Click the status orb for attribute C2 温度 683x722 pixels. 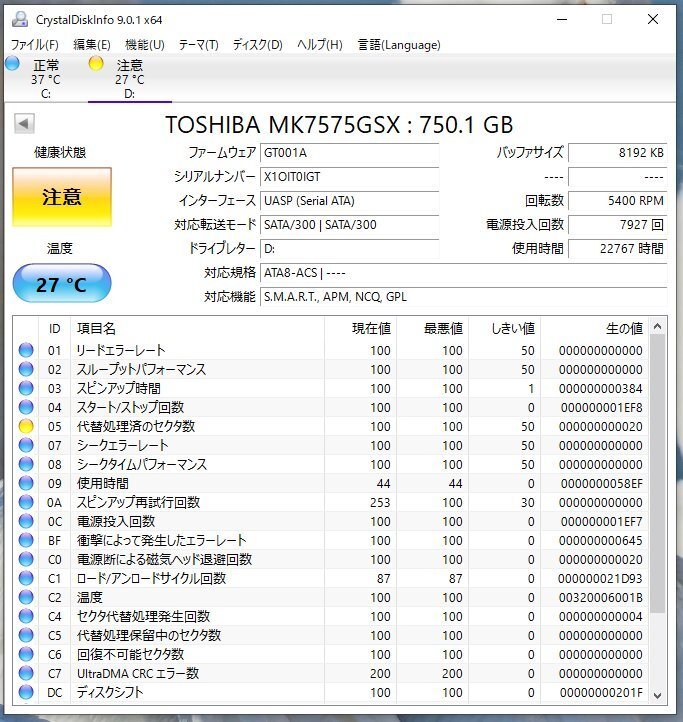tap(26, 597)
